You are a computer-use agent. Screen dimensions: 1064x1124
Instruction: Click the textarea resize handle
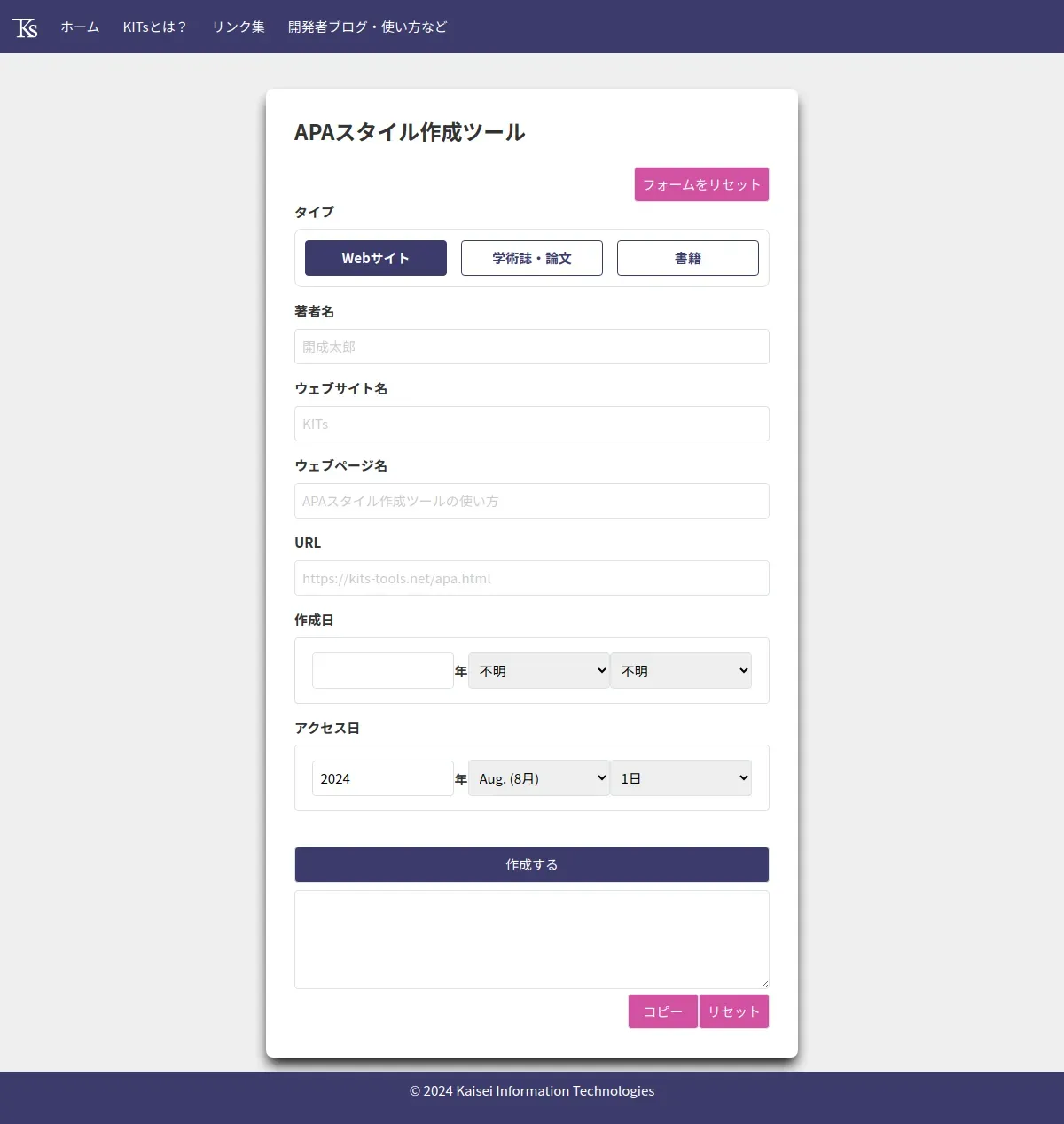[763, 983]
